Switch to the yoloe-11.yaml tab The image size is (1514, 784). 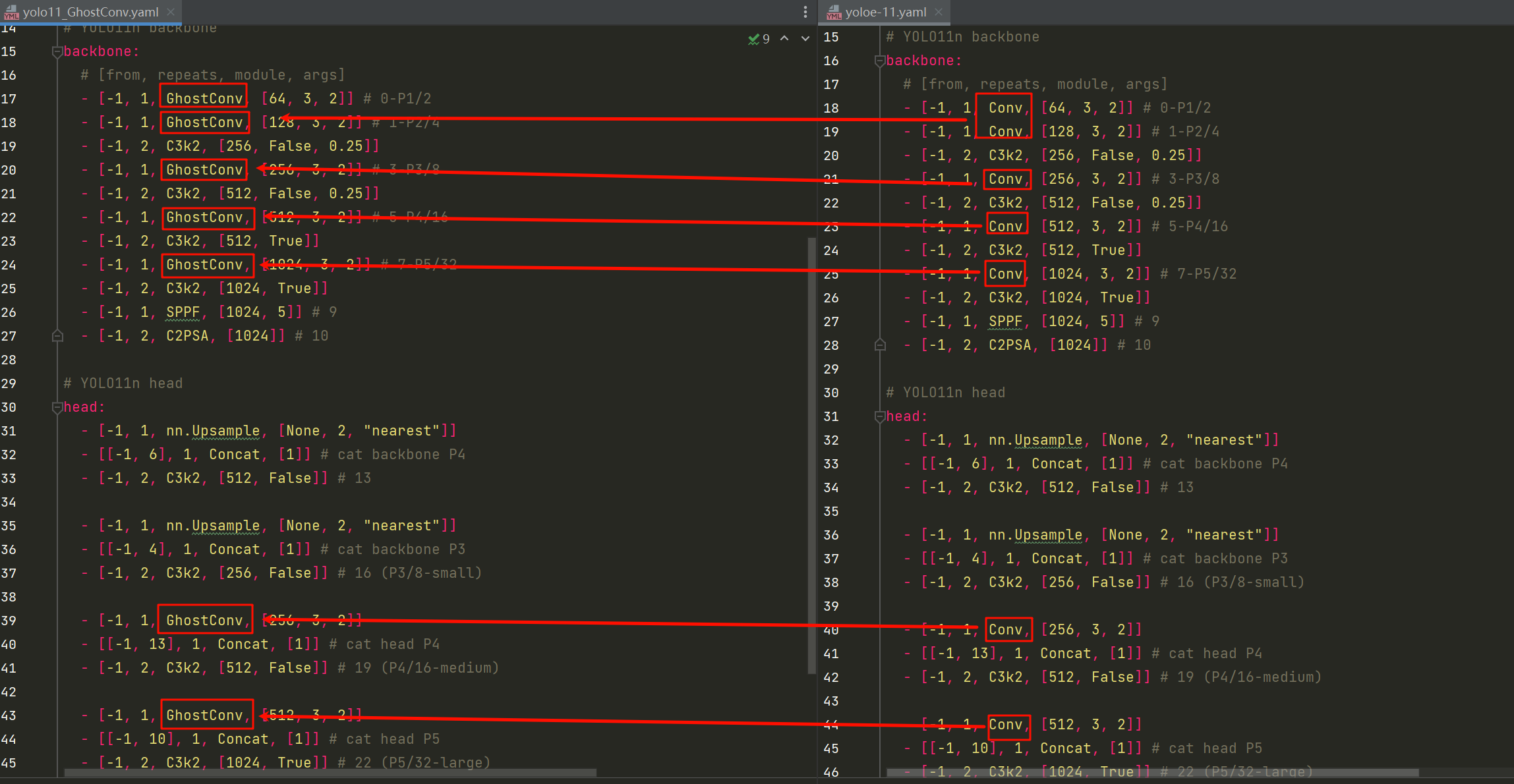[885, 12]
